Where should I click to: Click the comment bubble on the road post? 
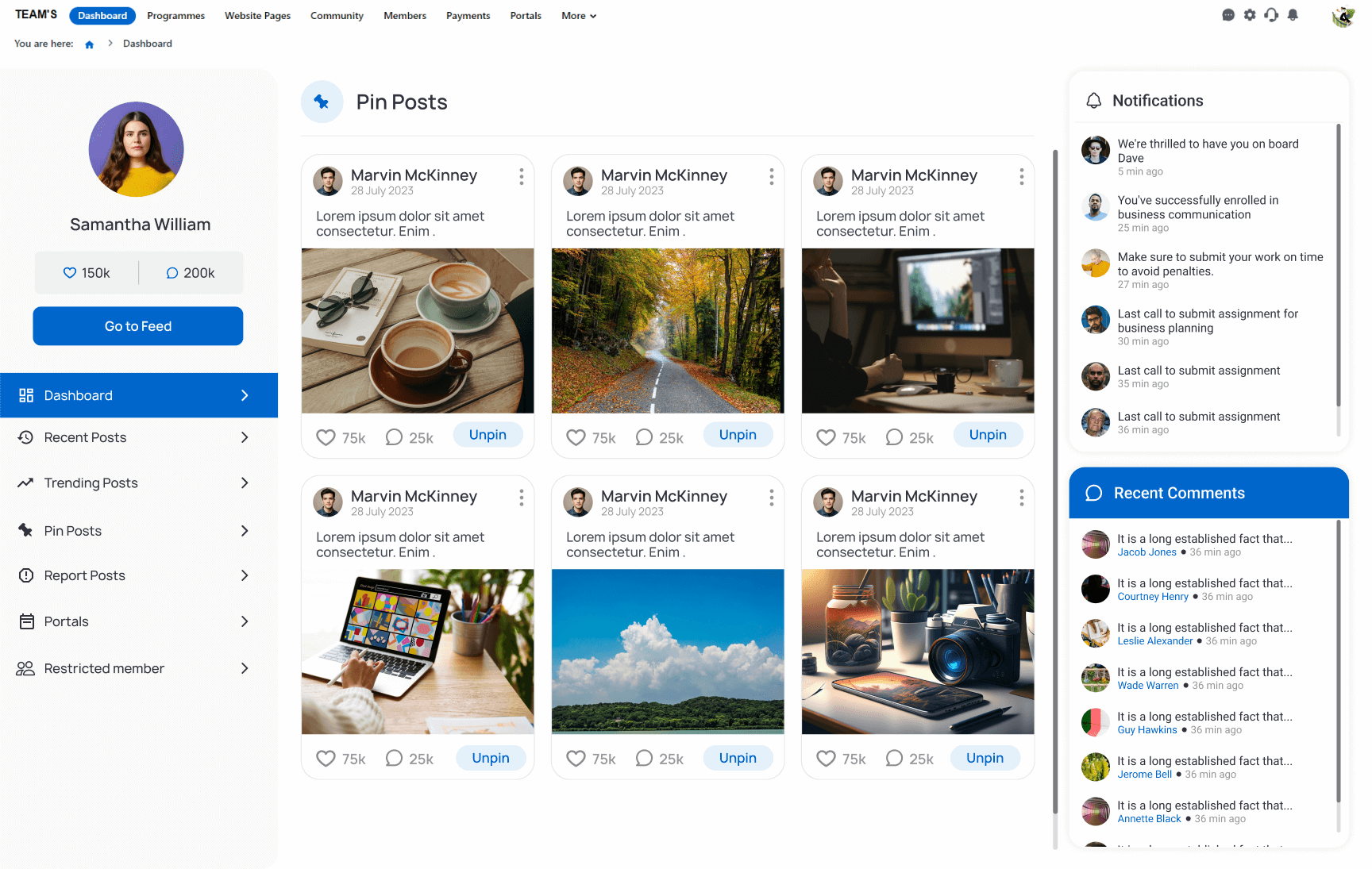644,436
